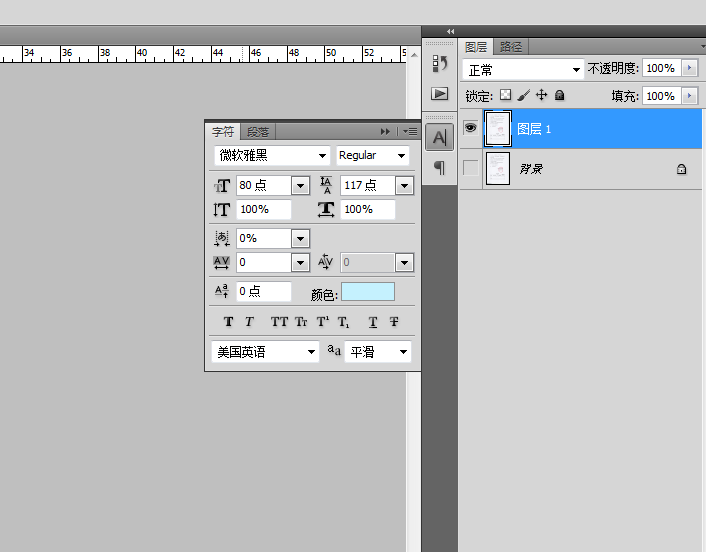Click the light blue text color swatch
The width and height of the screenshot is (706, 552).
click(x=368, y=291)
